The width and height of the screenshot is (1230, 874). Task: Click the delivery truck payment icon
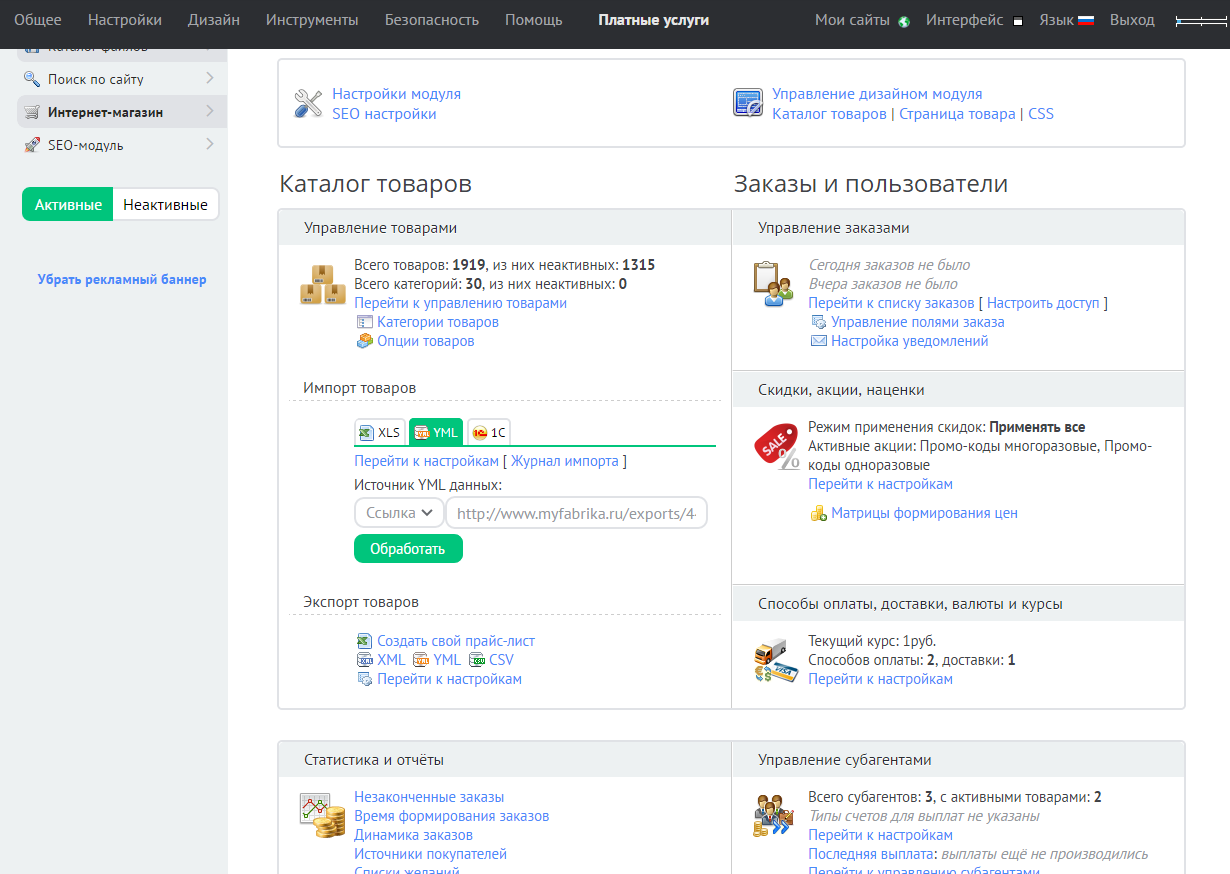coord(775,661)
